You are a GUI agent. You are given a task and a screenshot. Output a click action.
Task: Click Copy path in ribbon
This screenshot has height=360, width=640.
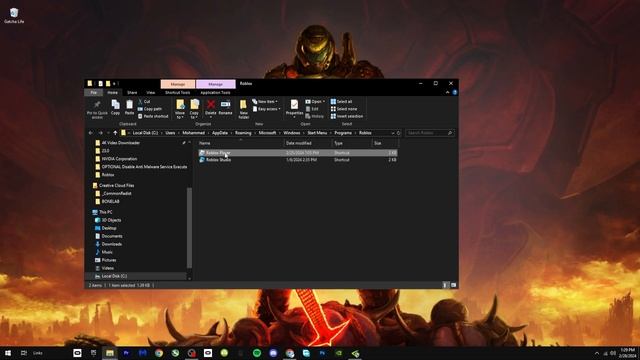pos(150,109)
